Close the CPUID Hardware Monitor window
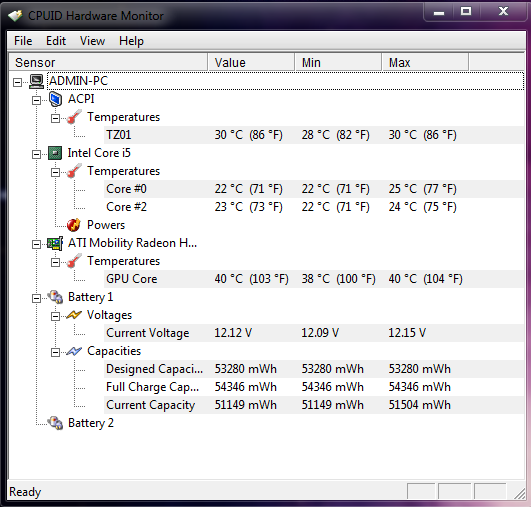This screenshot has height=507, width=531. [503, 12]
